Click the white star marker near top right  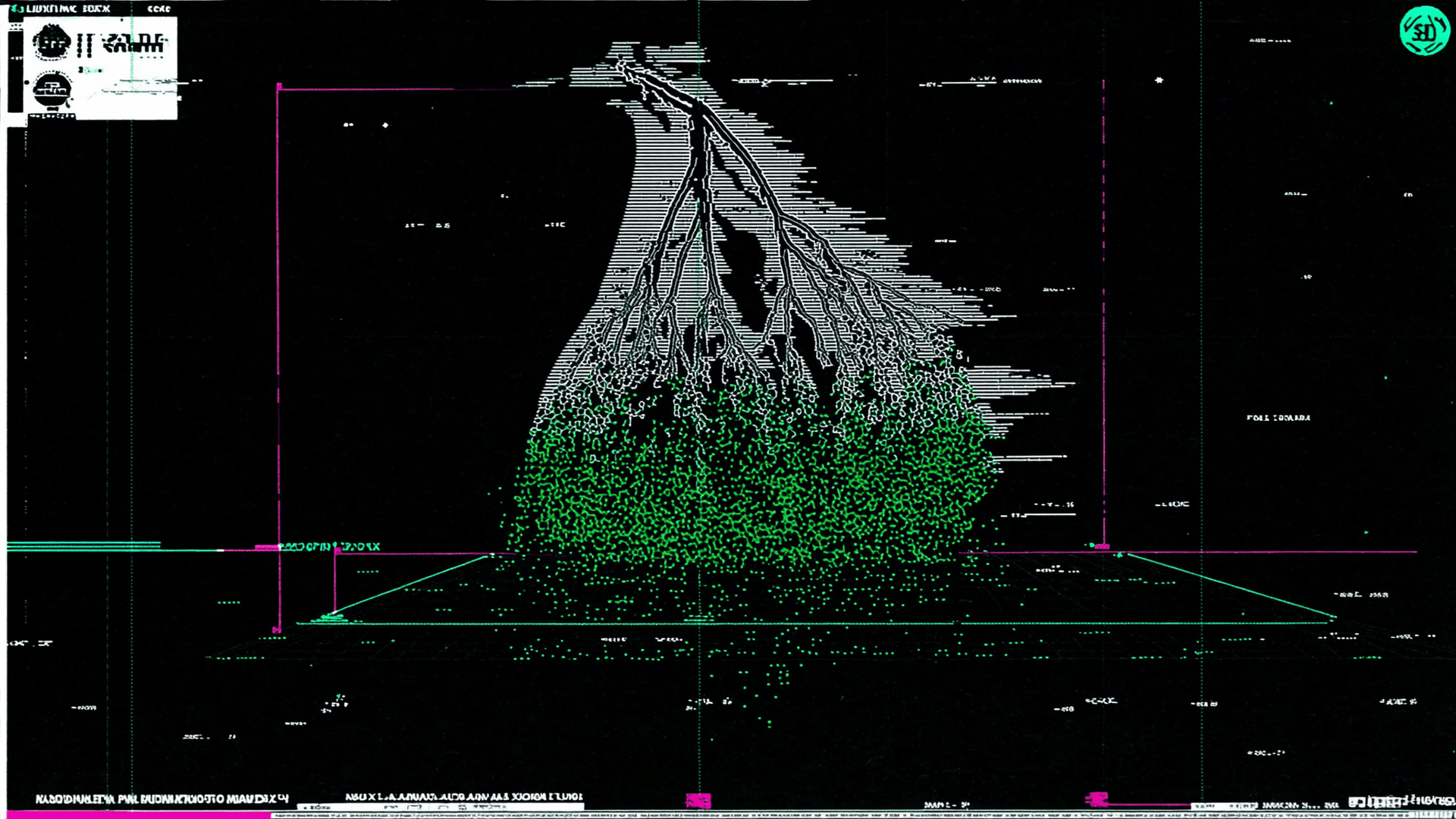tap(1159, 80)
